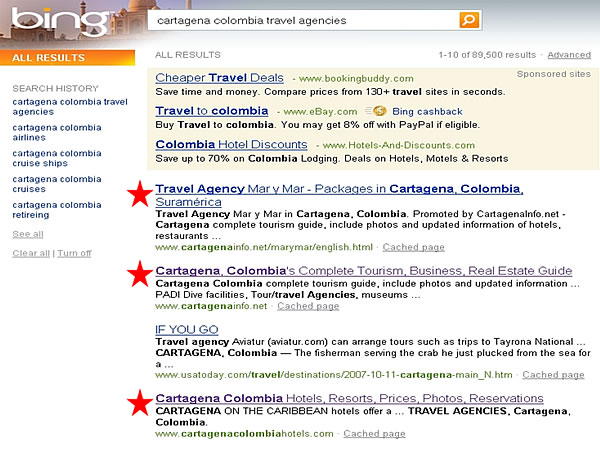Screen dimensions: 600x450
Task: Open the Travel to colombia eBay ad
Action: pyautogui.click(x=212, y=111)
